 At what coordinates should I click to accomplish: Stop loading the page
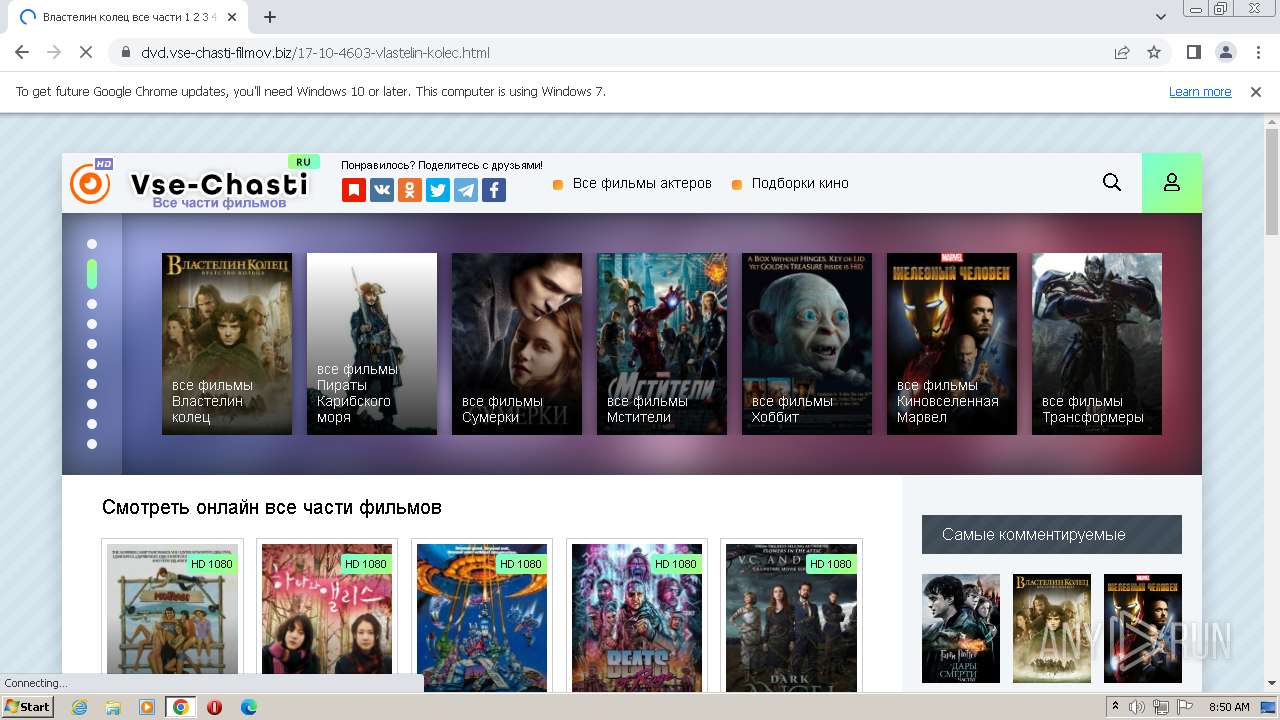86,52
